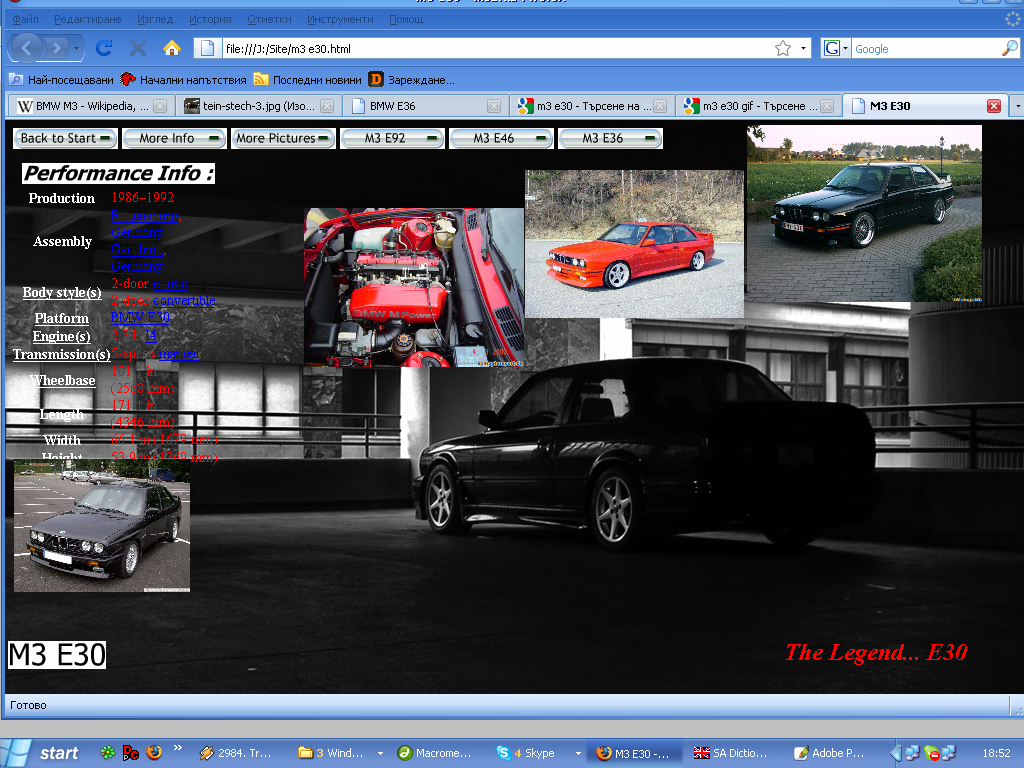The height and width of the screenshot is (768, 1024).
Task: Open the Отметки menu
Action: pos(269,19)
